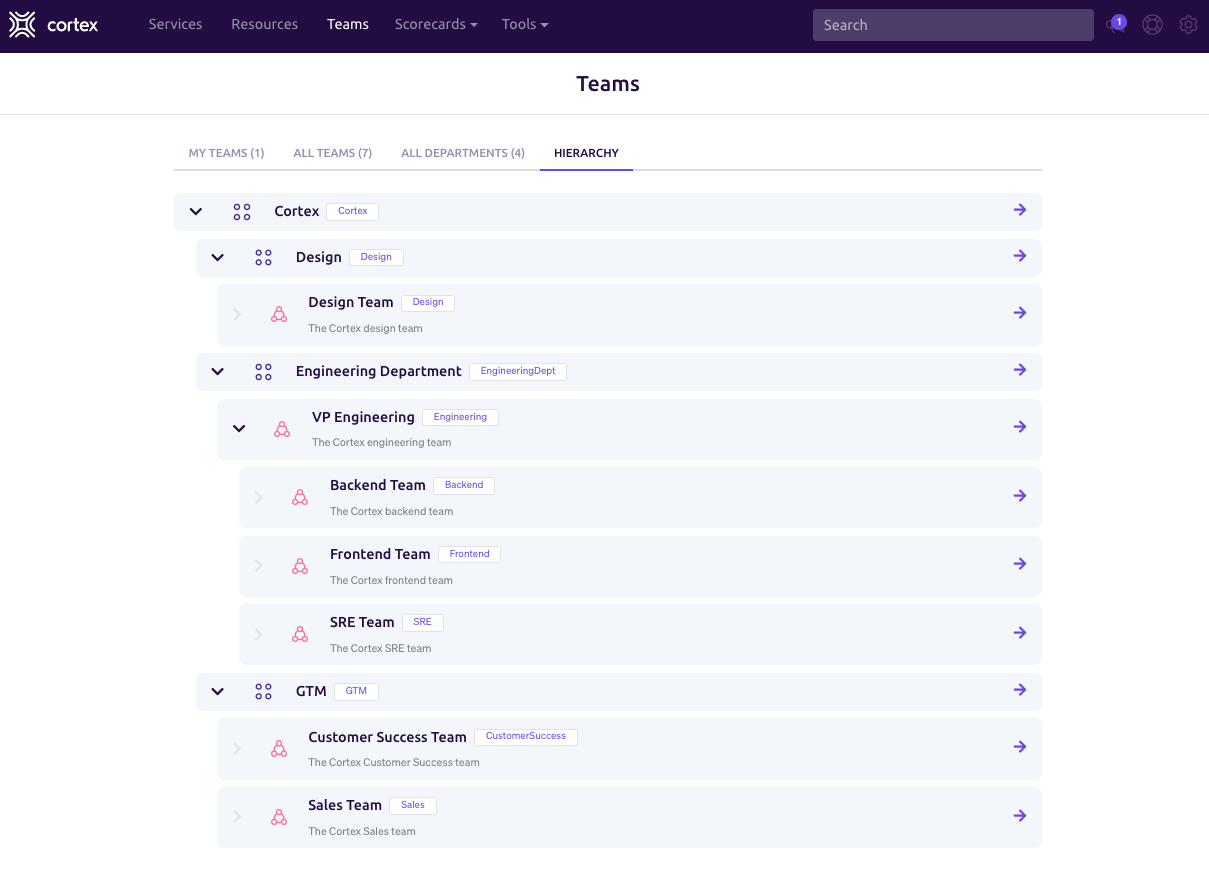1209x872 pixels.
Task: Click the Engineering Department icon
Action: tap(263, 372)
